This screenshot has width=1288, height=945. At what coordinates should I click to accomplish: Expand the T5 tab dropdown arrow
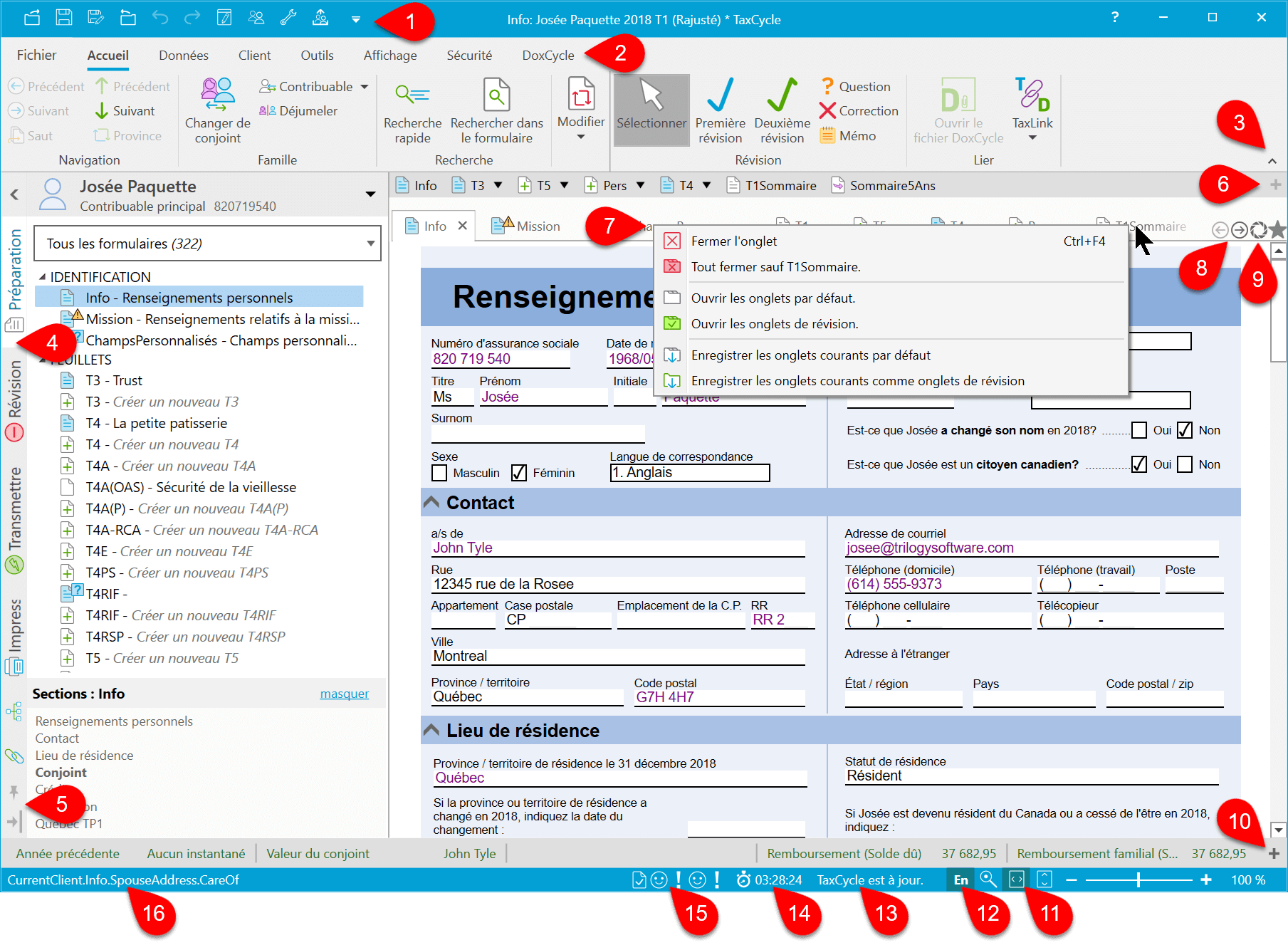565,185
